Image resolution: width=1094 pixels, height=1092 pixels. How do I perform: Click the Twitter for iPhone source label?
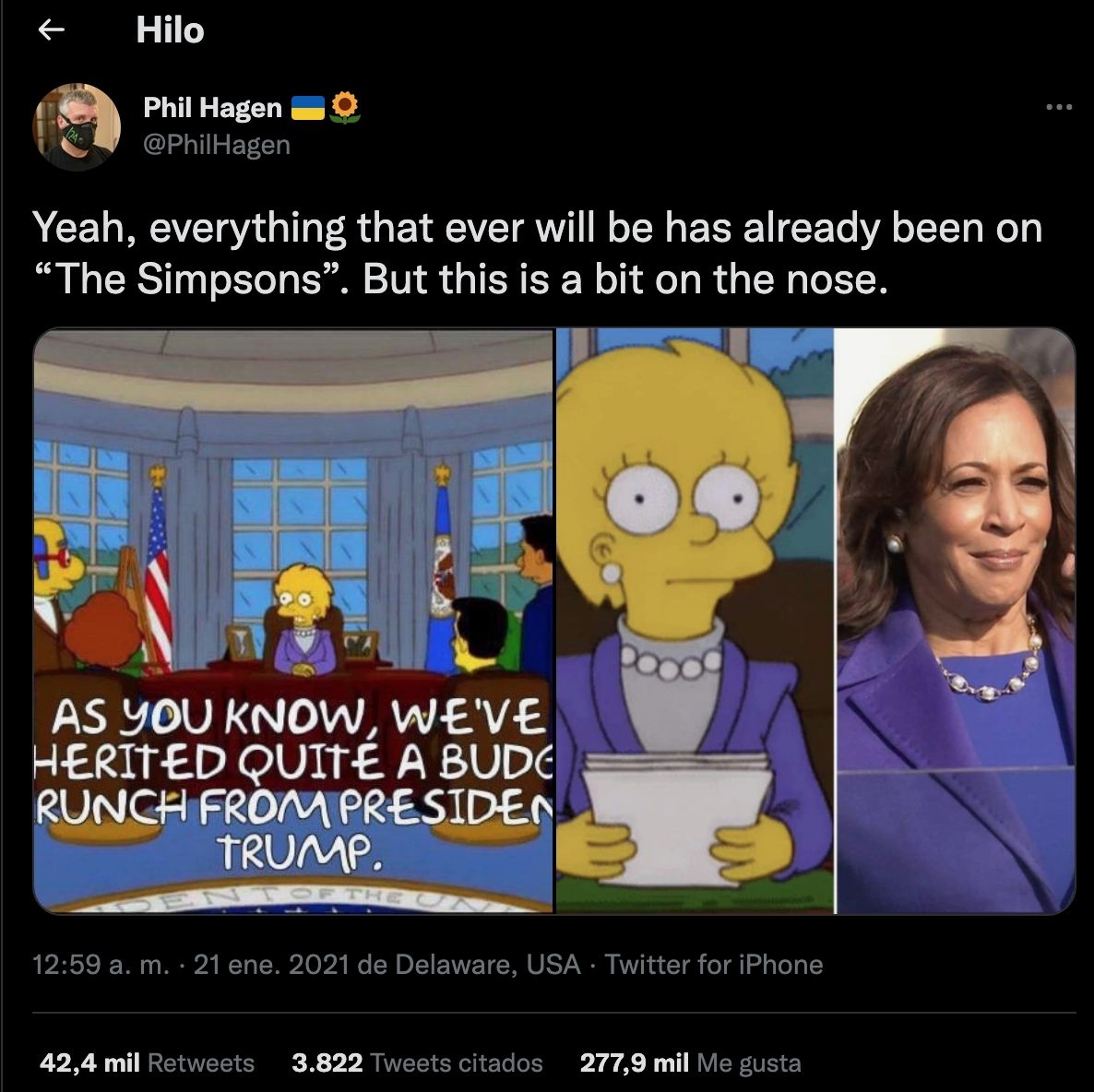[x=714, y=965]
